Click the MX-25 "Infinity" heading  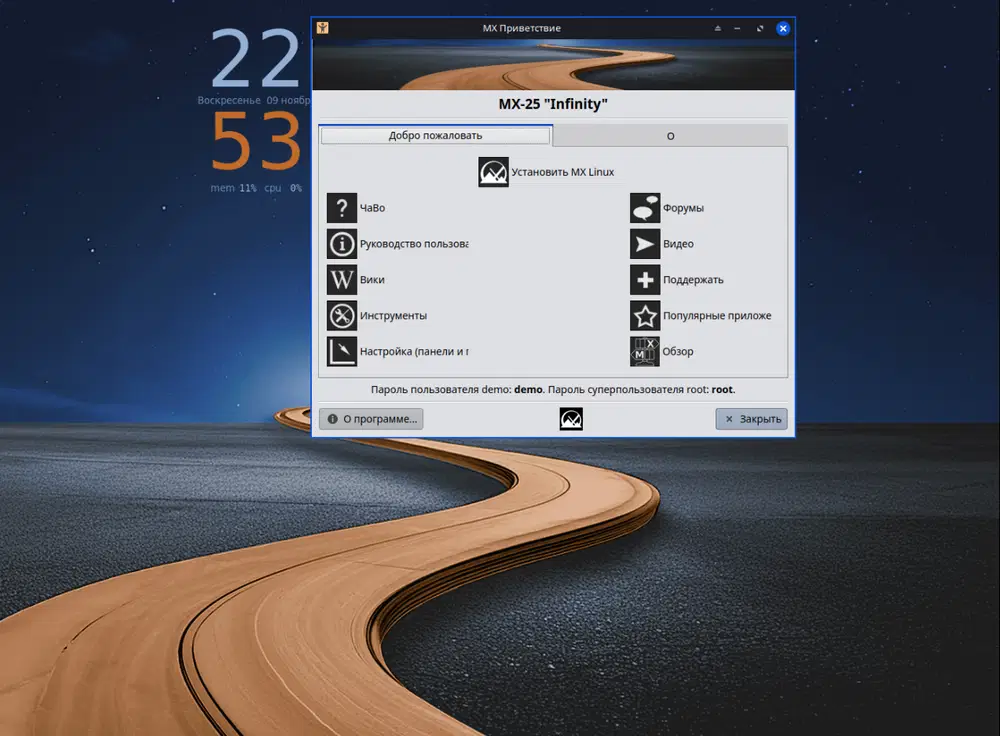tap(553, 104)
